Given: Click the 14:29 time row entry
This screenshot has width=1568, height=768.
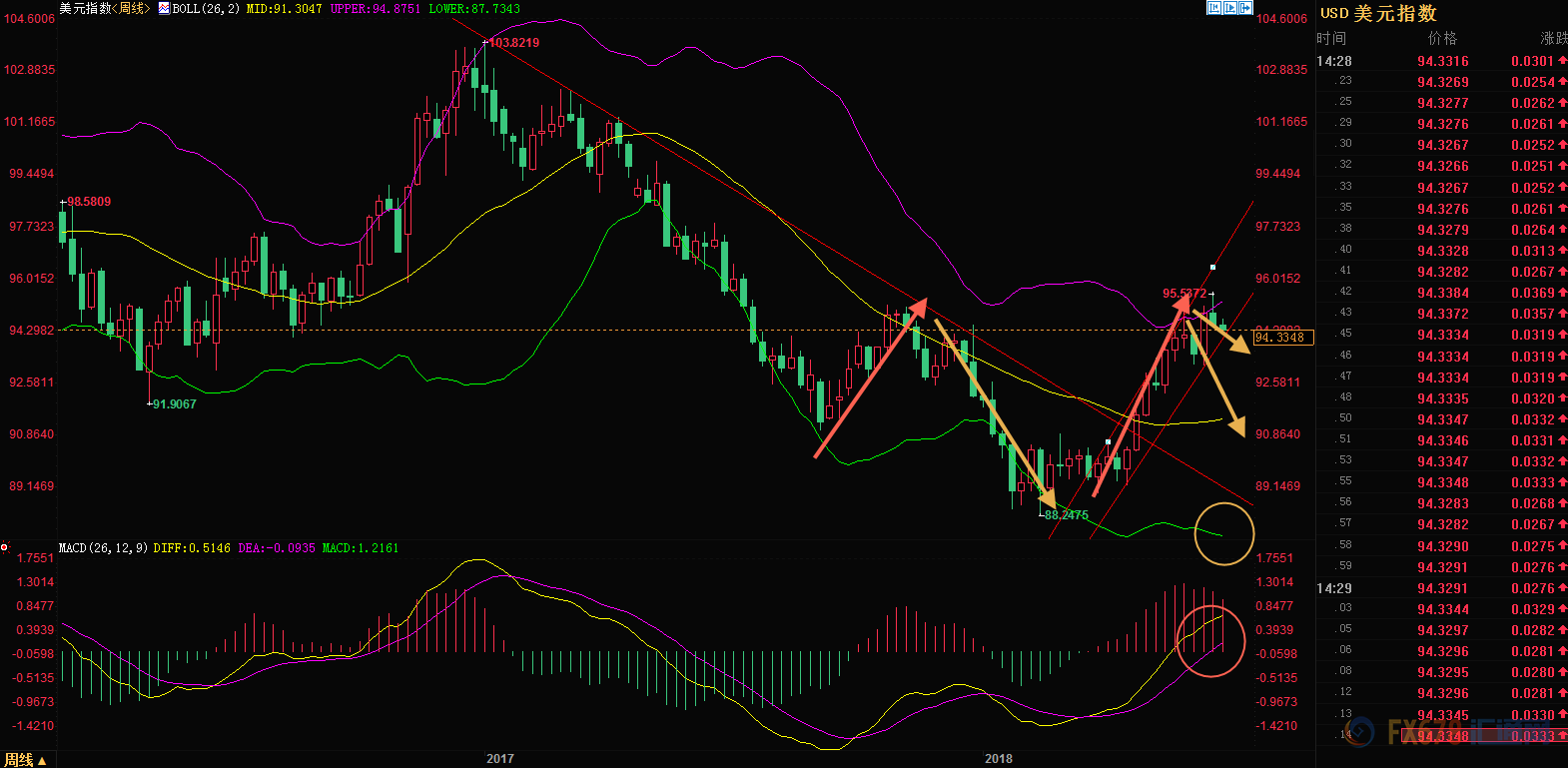Looking at the screenshot, I should [1334, 588].
